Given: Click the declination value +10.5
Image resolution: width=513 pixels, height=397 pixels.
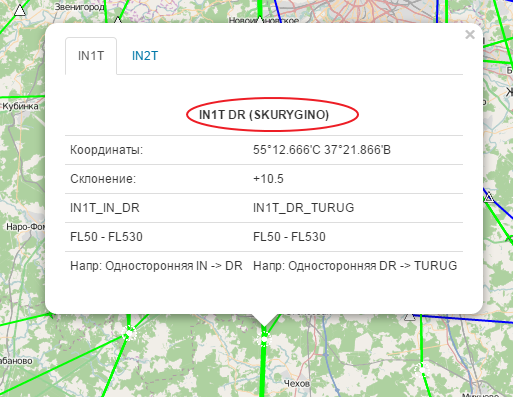Looking at the screenshot, I should (x=268, y=179).
